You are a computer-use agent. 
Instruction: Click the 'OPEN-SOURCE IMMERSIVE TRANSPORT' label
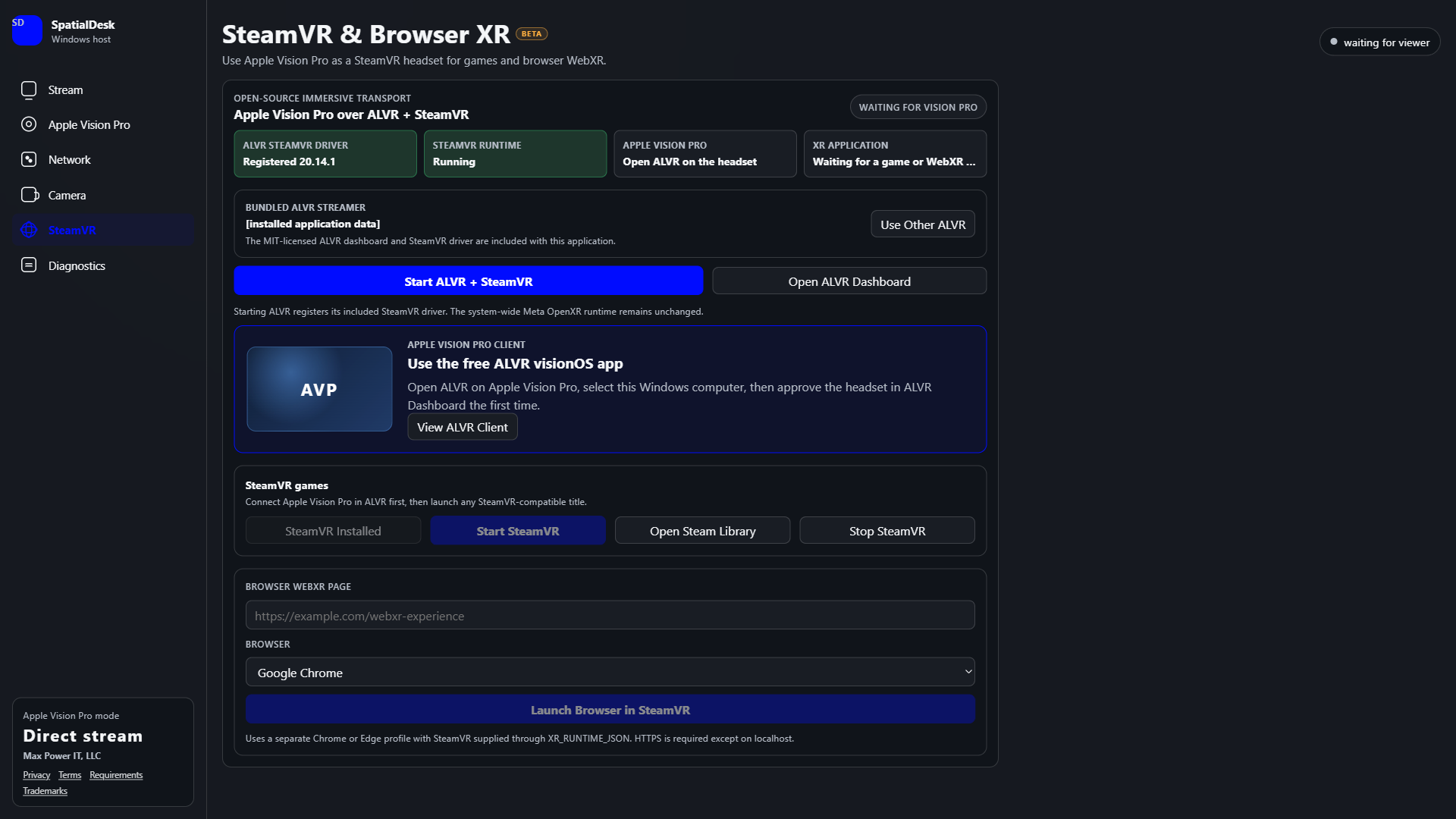(x=322, y=99)
